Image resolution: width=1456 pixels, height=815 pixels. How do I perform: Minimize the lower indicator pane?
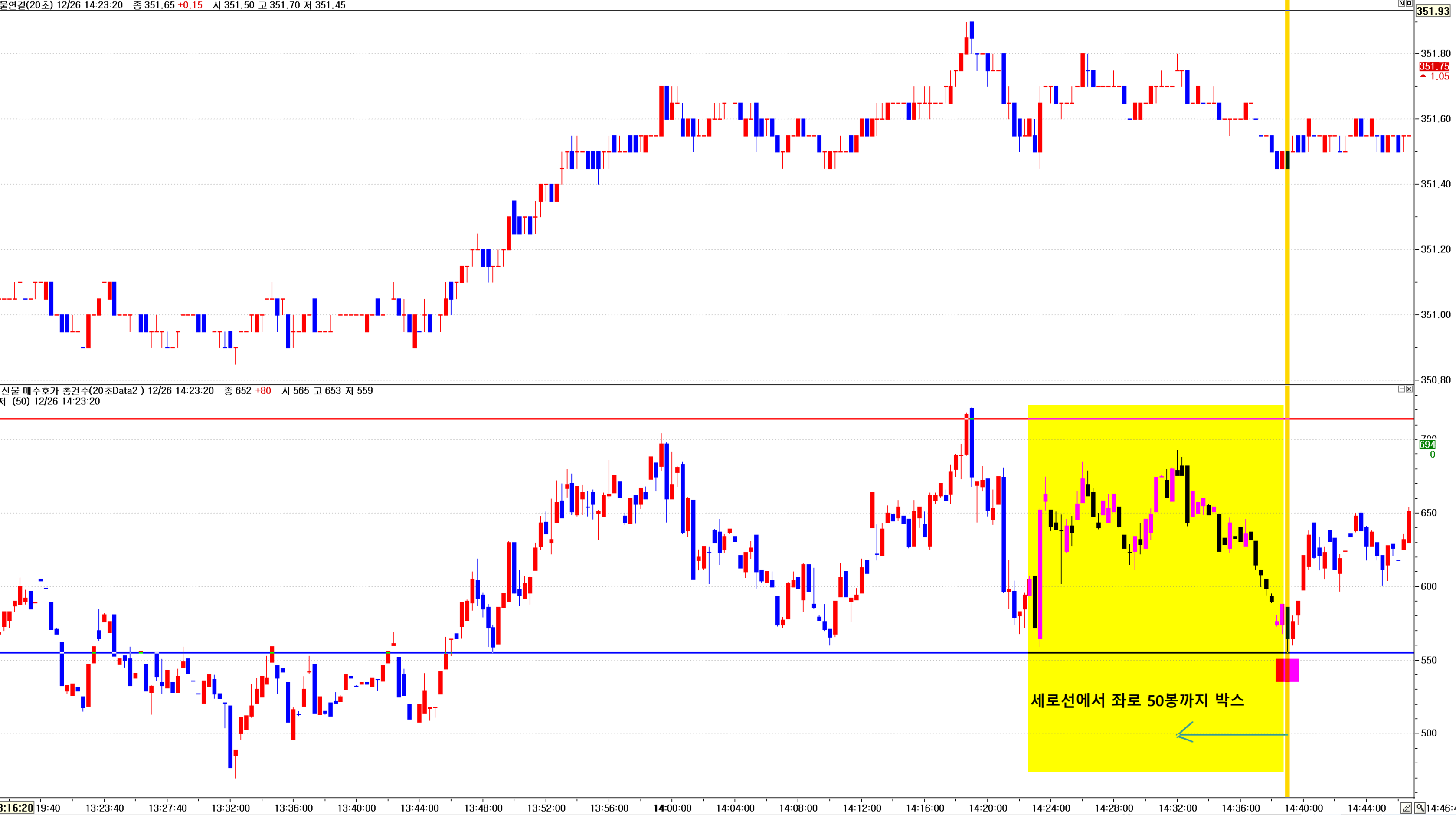(x=1402, y=389)
